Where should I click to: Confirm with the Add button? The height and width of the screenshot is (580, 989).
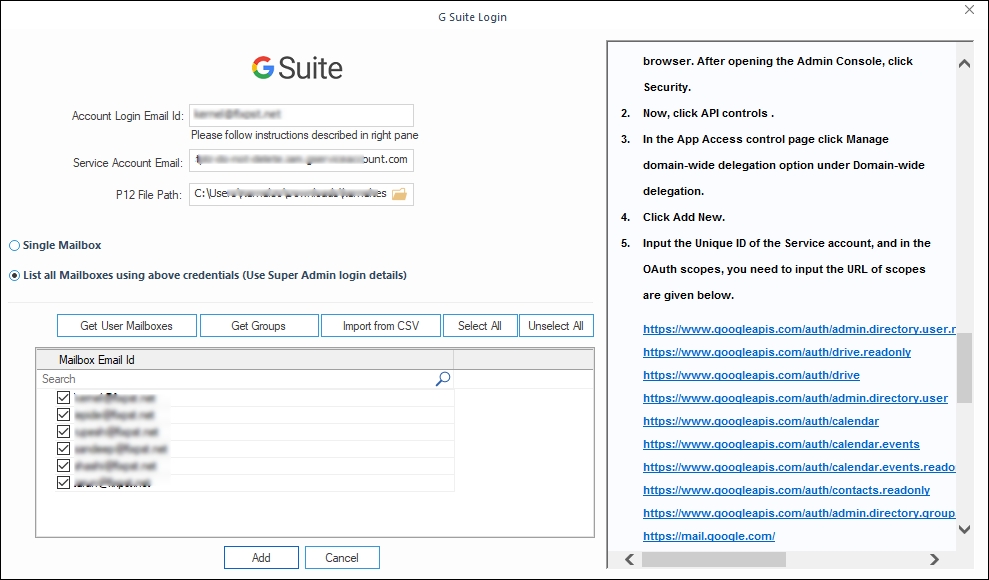(x=261, y=558)
